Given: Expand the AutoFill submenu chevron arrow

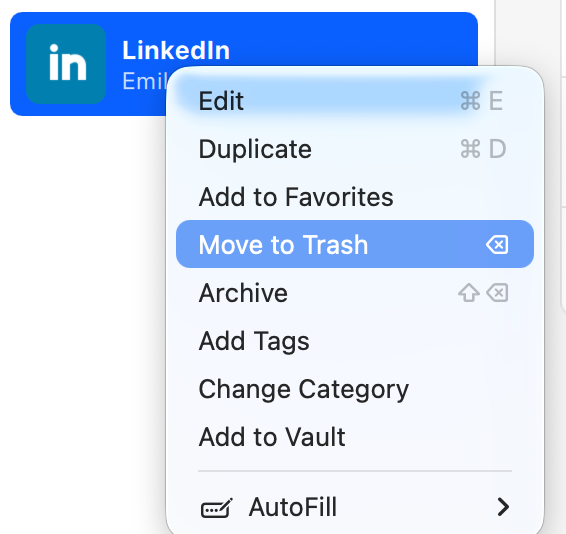Looking at the screenshot, I should click(x=503, y=507).
